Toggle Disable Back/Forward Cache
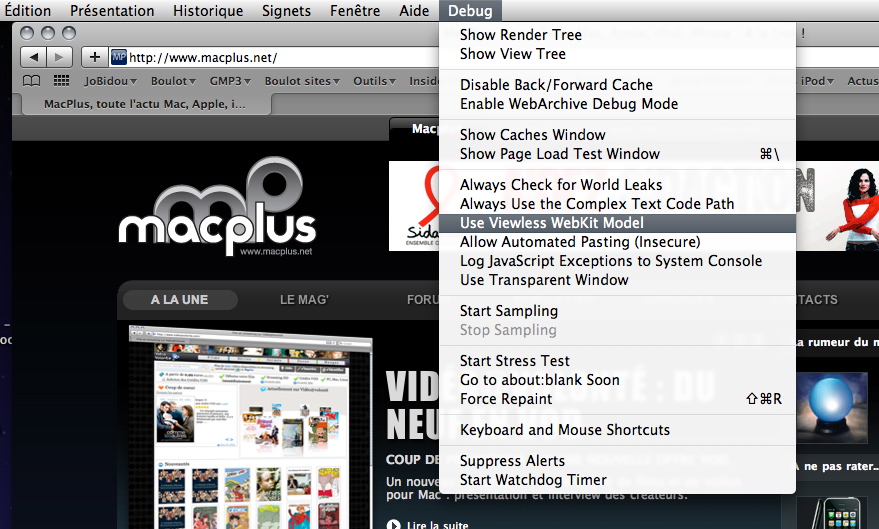 [x=617, y=85]
